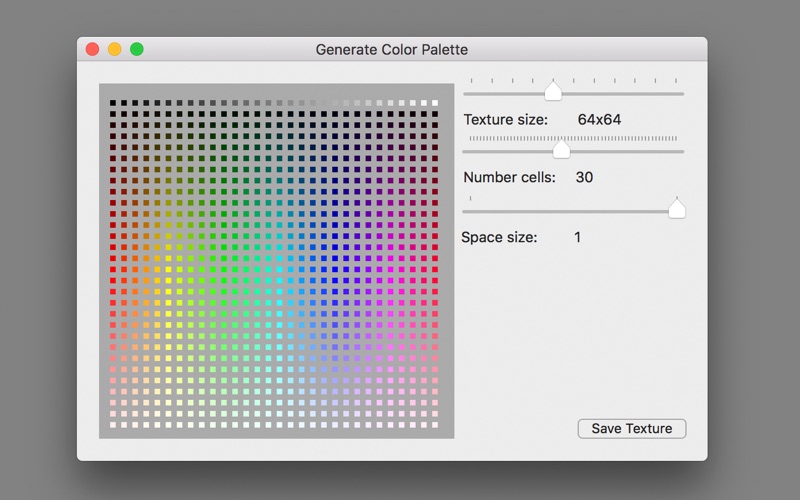Image resolution: width=800 pixels, height=500 pixels.
Task: Click the Number cells slider handle
Action: 561,150
